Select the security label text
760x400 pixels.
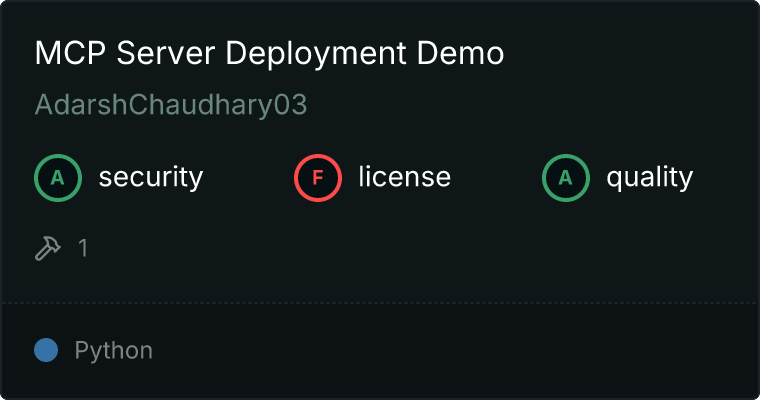point(150,178)
